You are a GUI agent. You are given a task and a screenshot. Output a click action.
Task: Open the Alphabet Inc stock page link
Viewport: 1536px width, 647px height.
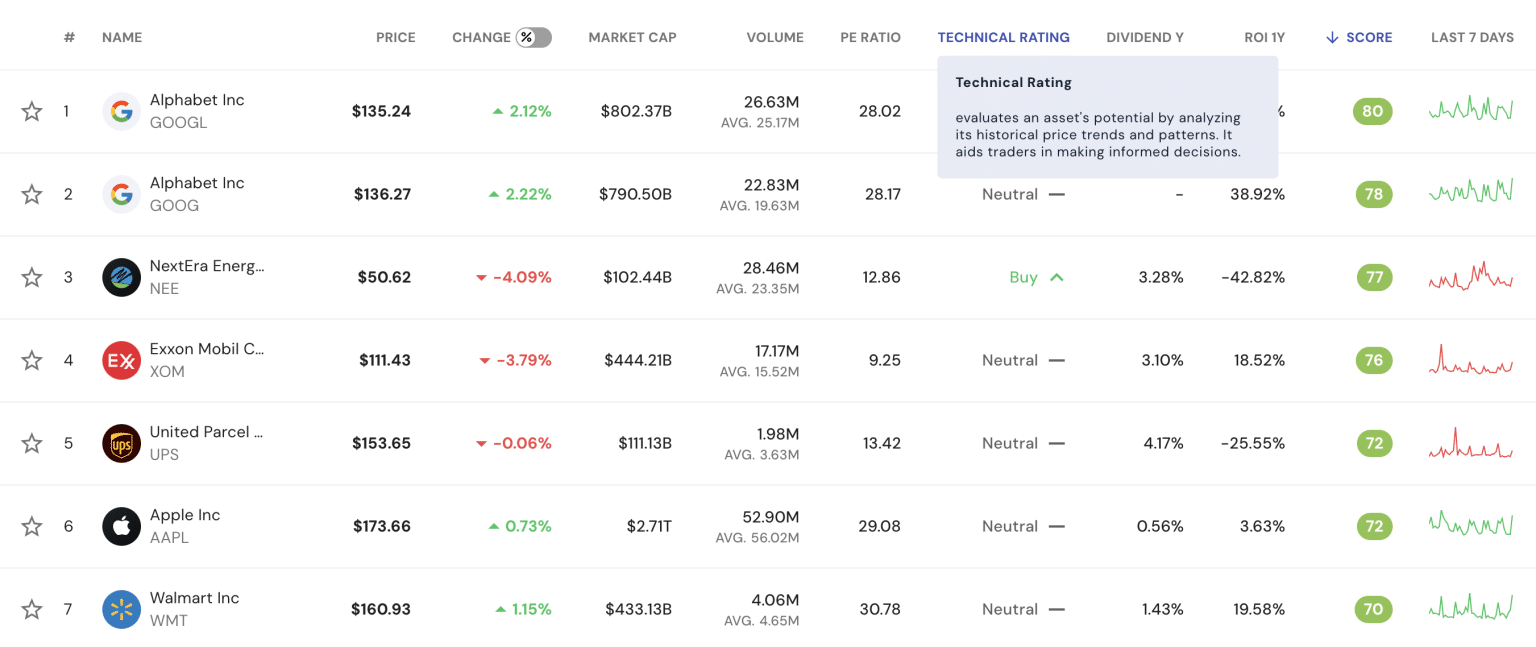pyautogui.click(x=196, y=99)
